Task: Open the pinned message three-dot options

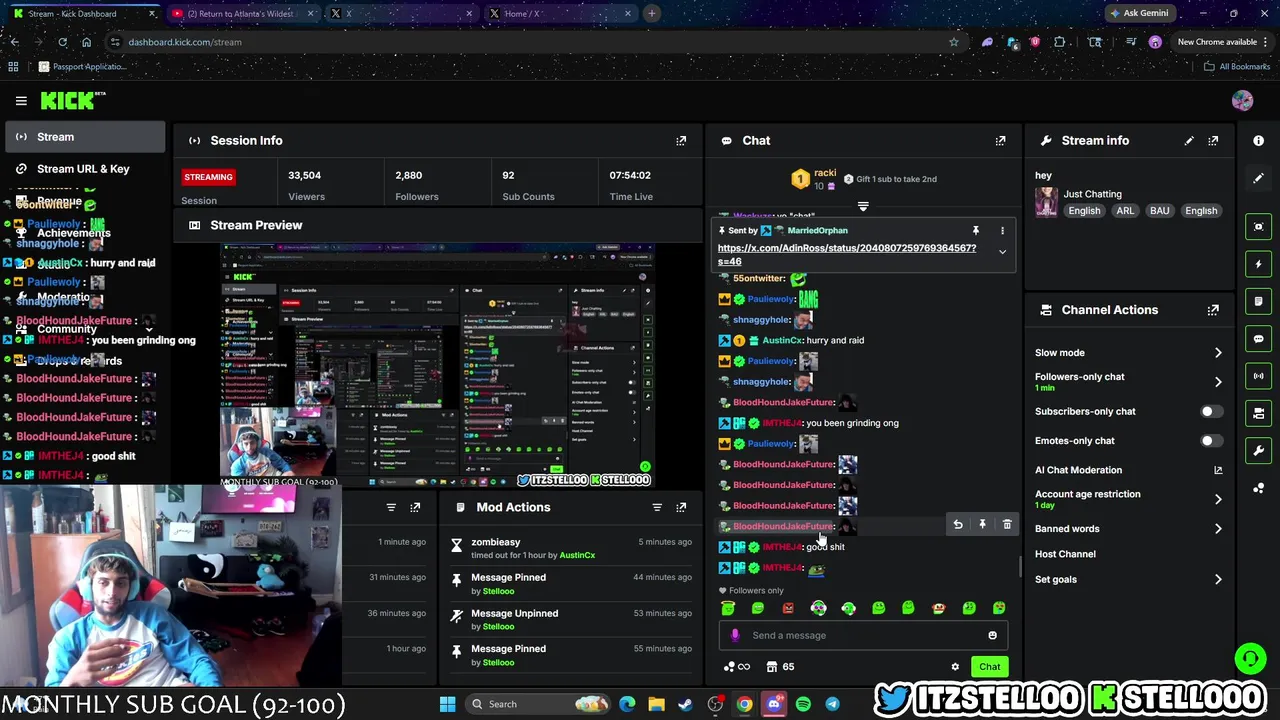Action: tap(1002, 231)
